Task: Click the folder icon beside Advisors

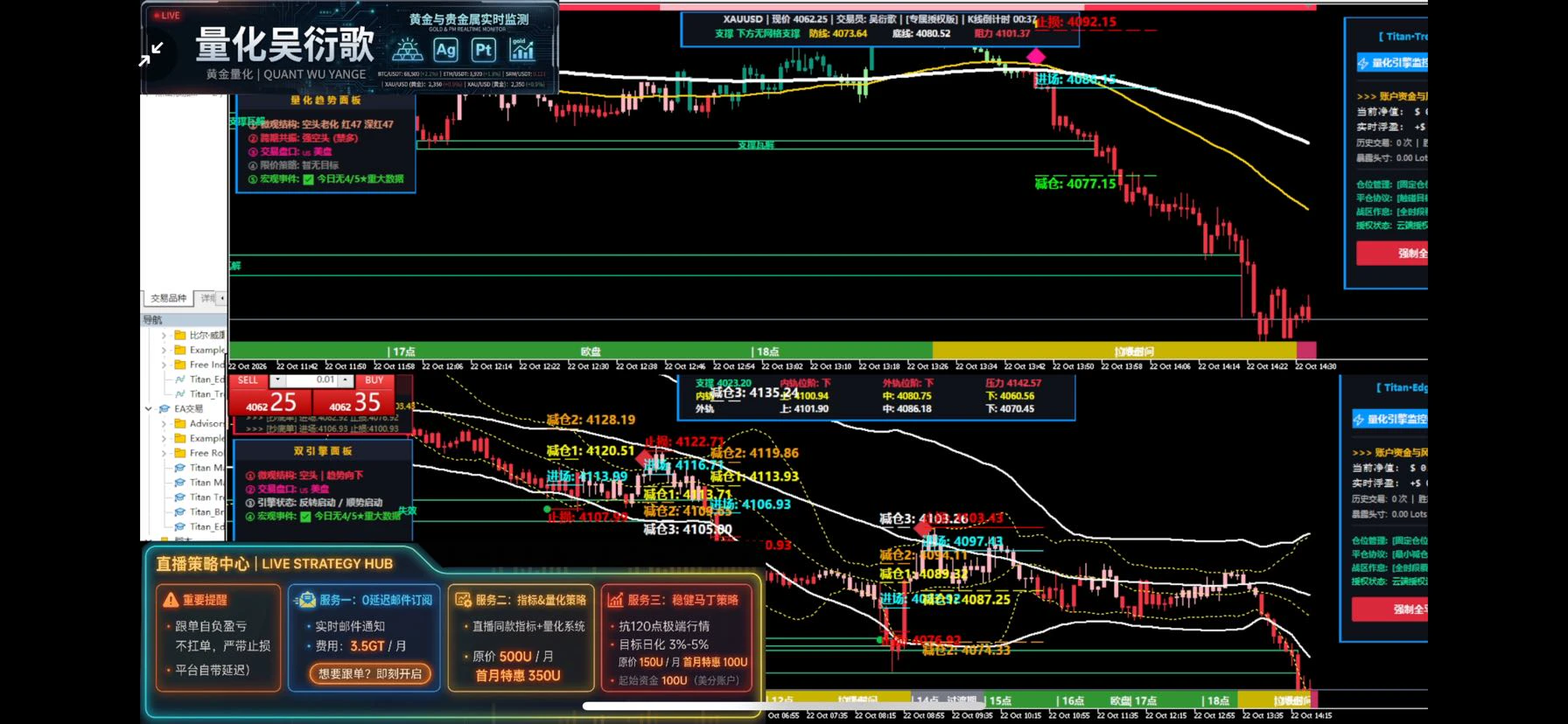Action: pos(180,423)
